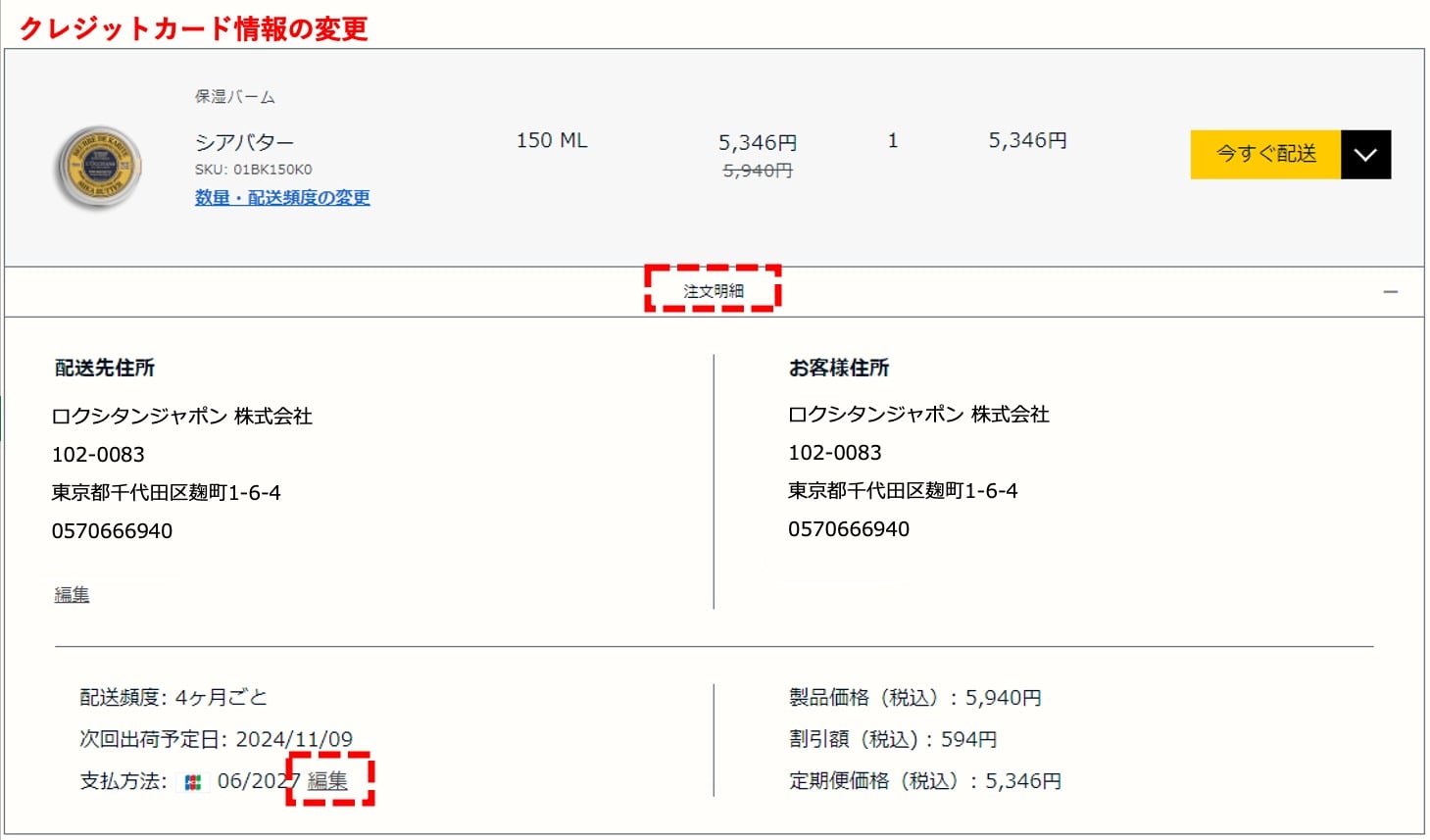
Task: Click the JCB card icon beside 支払方法
Action: tap(193, 782)
